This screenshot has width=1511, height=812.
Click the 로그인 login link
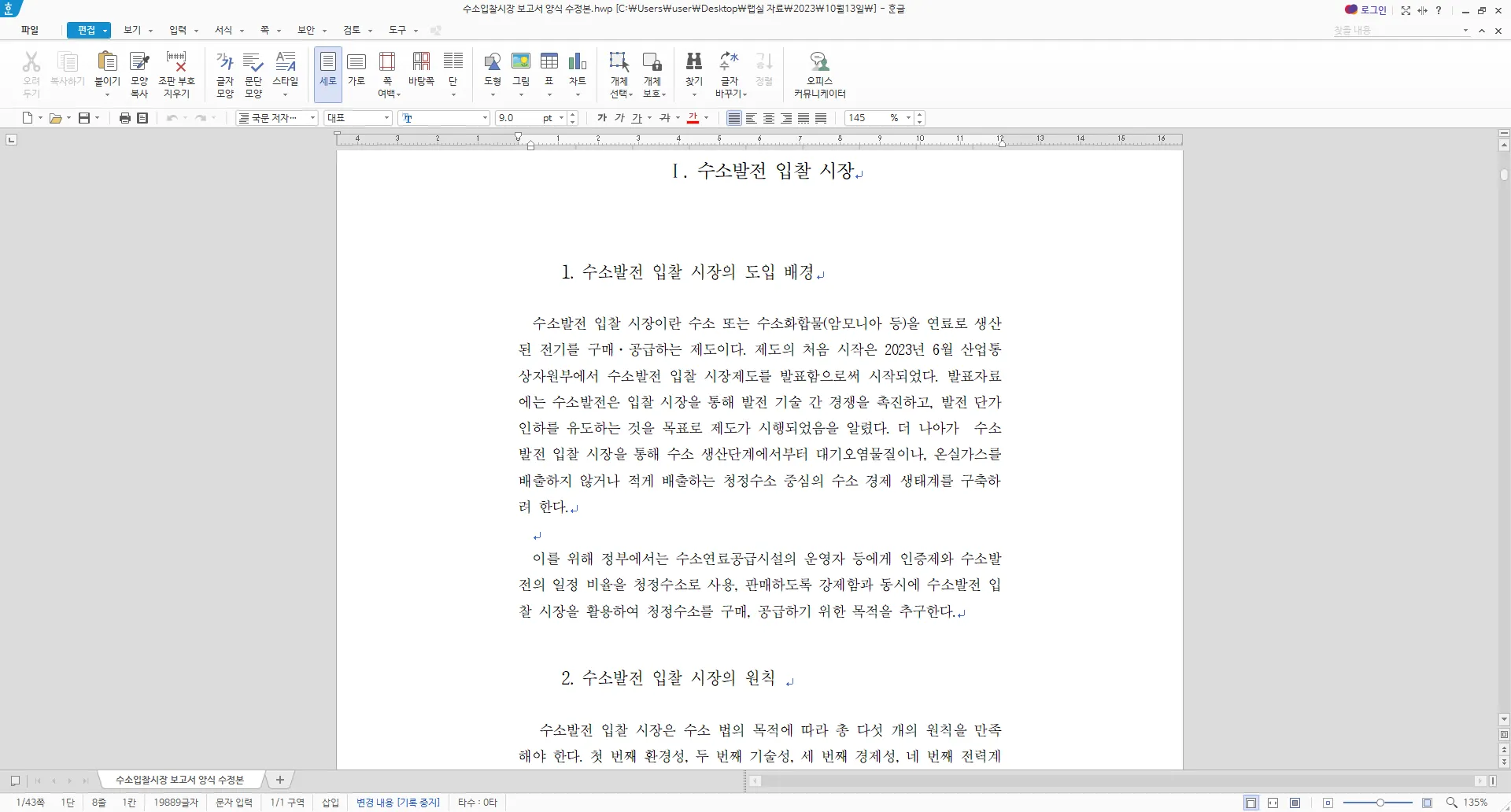(x=1373, y=10)
